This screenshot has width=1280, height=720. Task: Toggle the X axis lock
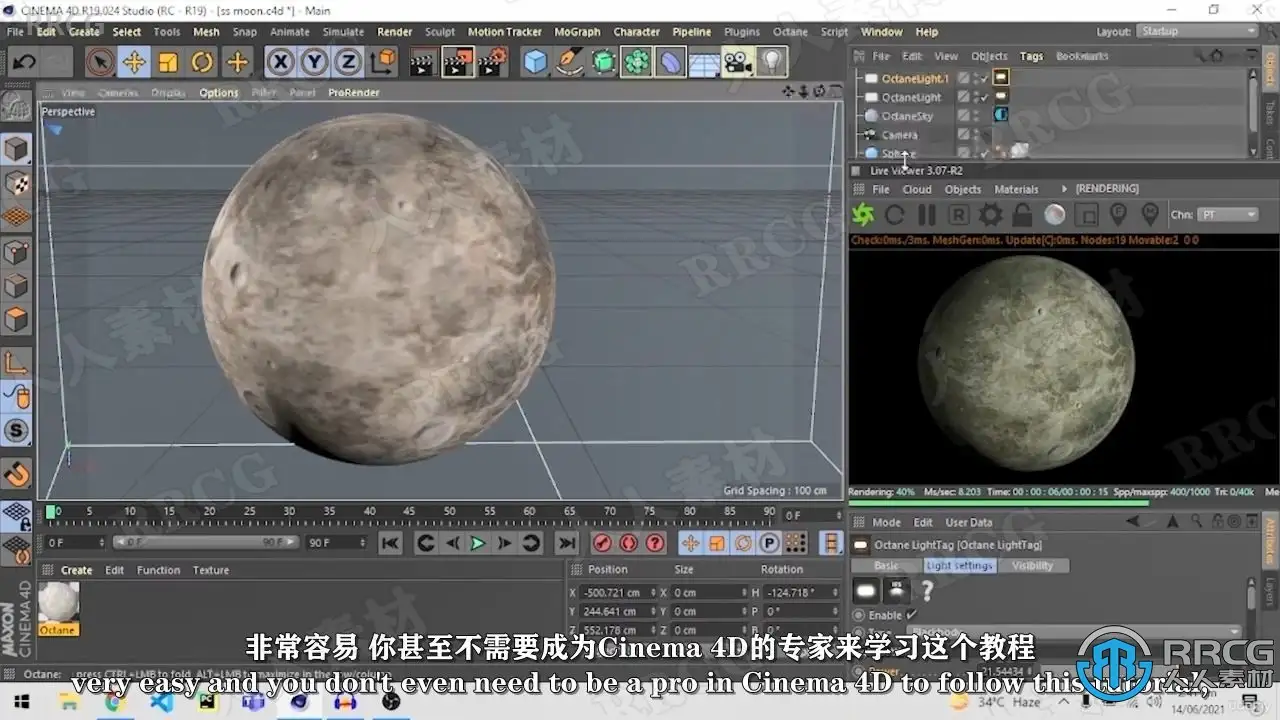[x=281, y=62]
